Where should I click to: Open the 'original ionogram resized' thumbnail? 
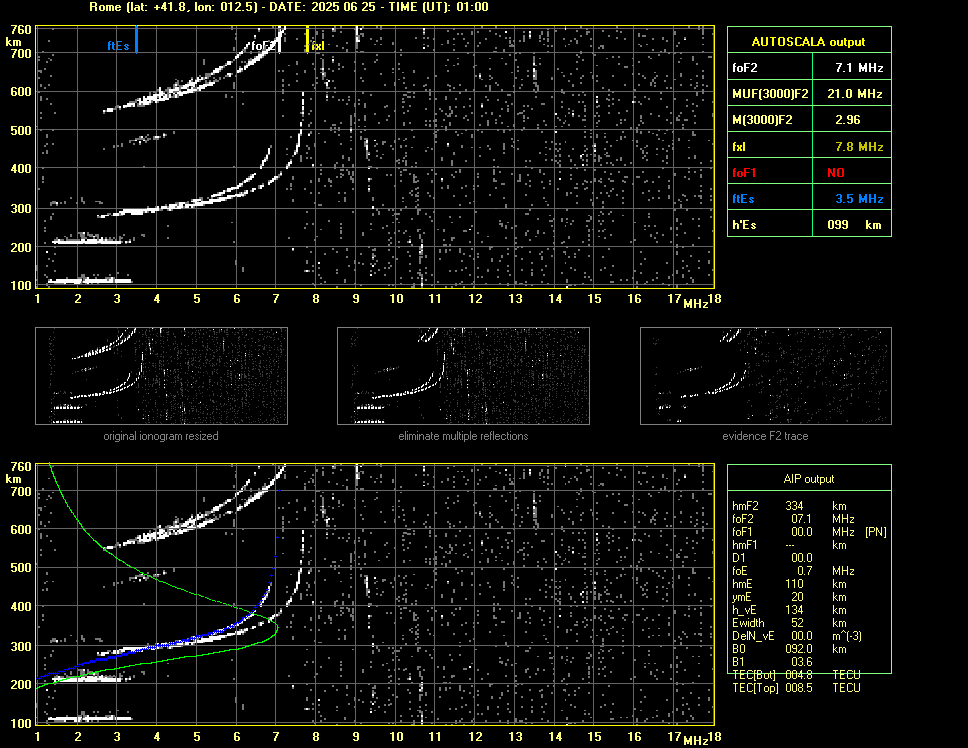[x=161, y=376]
